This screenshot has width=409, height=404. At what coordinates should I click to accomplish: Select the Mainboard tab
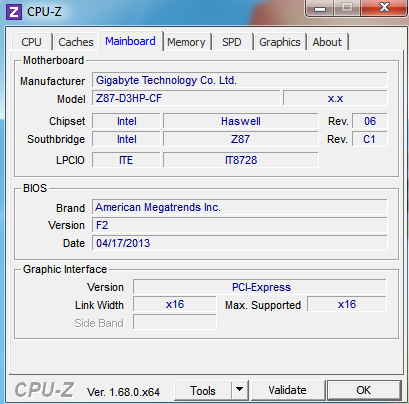tap(130, 41)
